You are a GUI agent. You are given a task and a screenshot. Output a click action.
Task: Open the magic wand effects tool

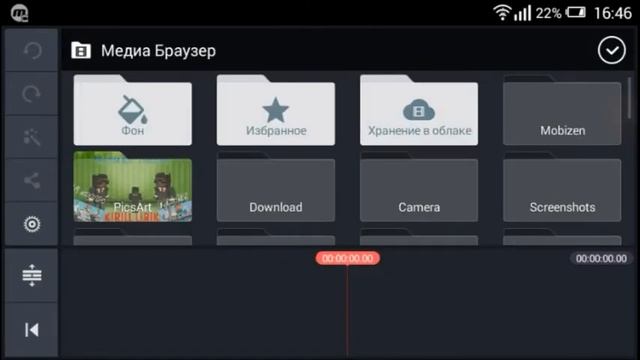coord(32,138)
